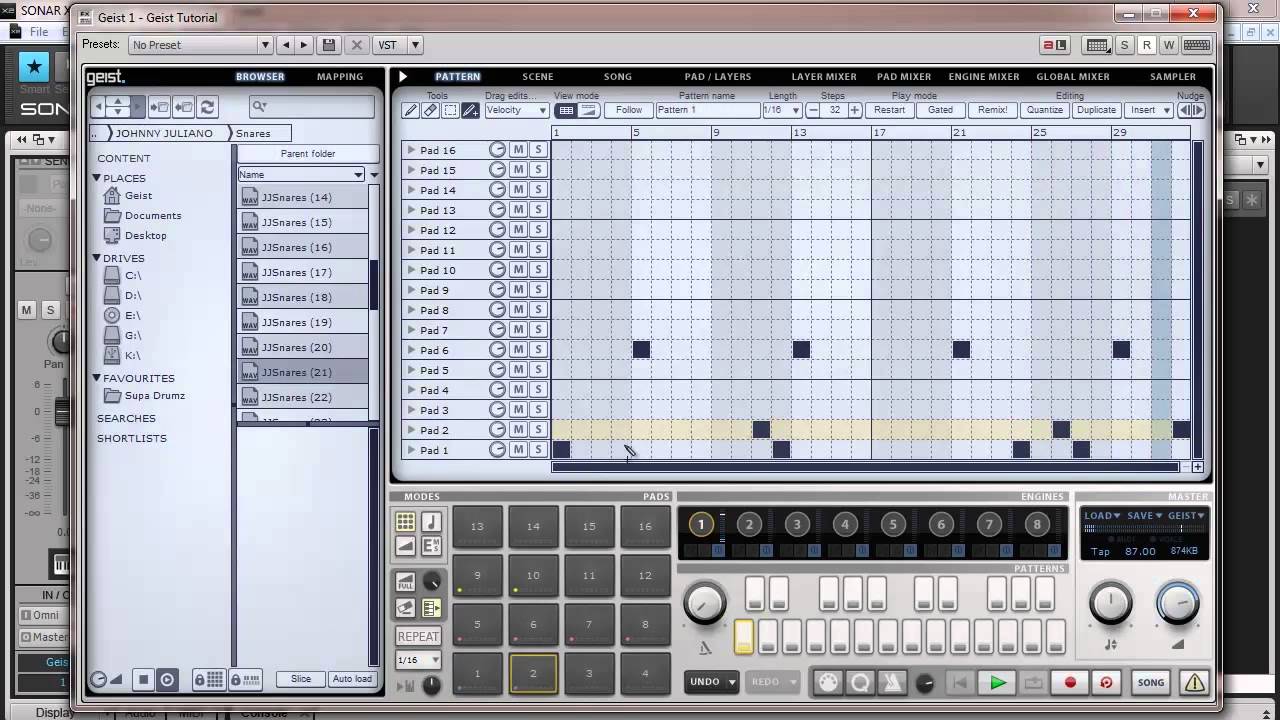Toggle the REPEAT button
The height and width of the screenshot is (720, 1280).
[x=418, y=636]
